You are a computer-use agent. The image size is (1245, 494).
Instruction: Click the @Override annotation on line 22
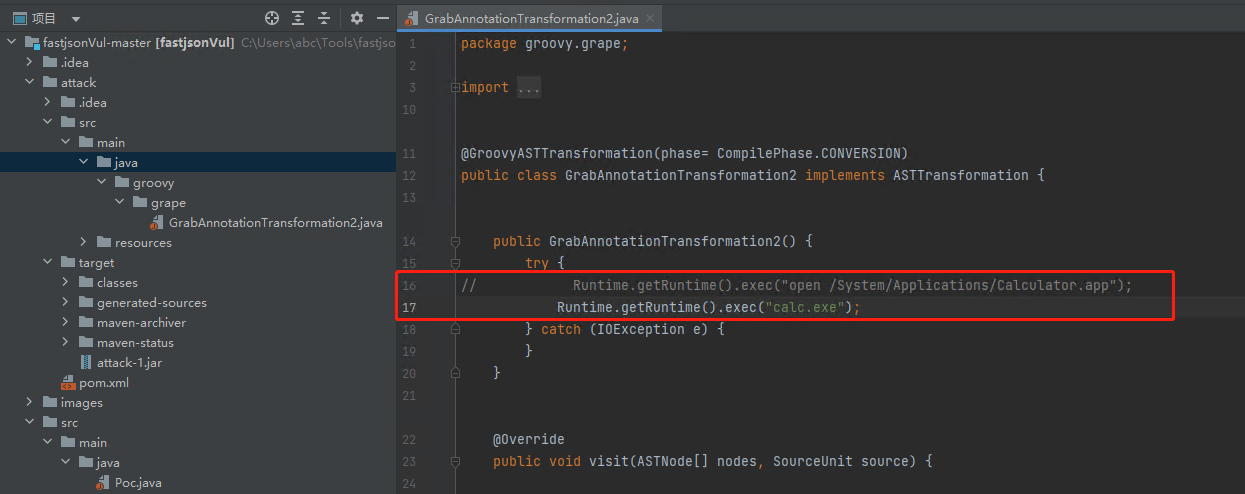tap(528, 439)
